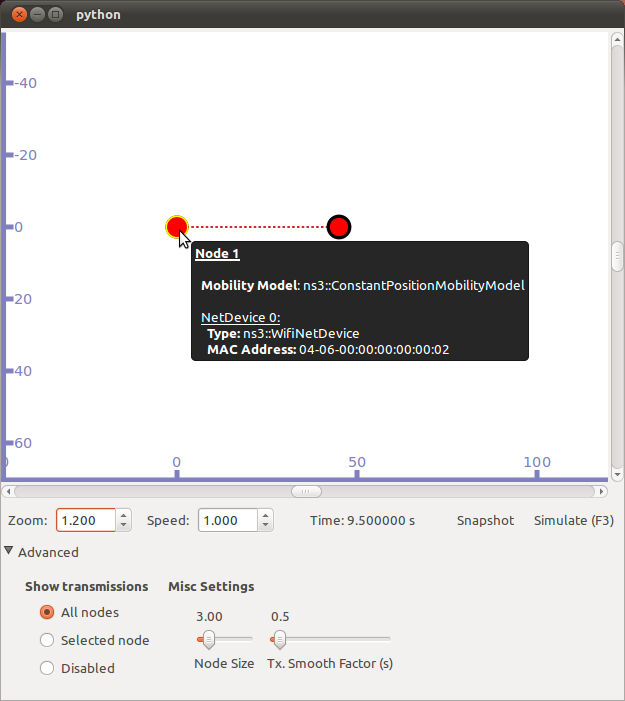The width and height of the screenshot is (625, 701).
Task: Click the Advanced label
Action: (x=48, y=552)
